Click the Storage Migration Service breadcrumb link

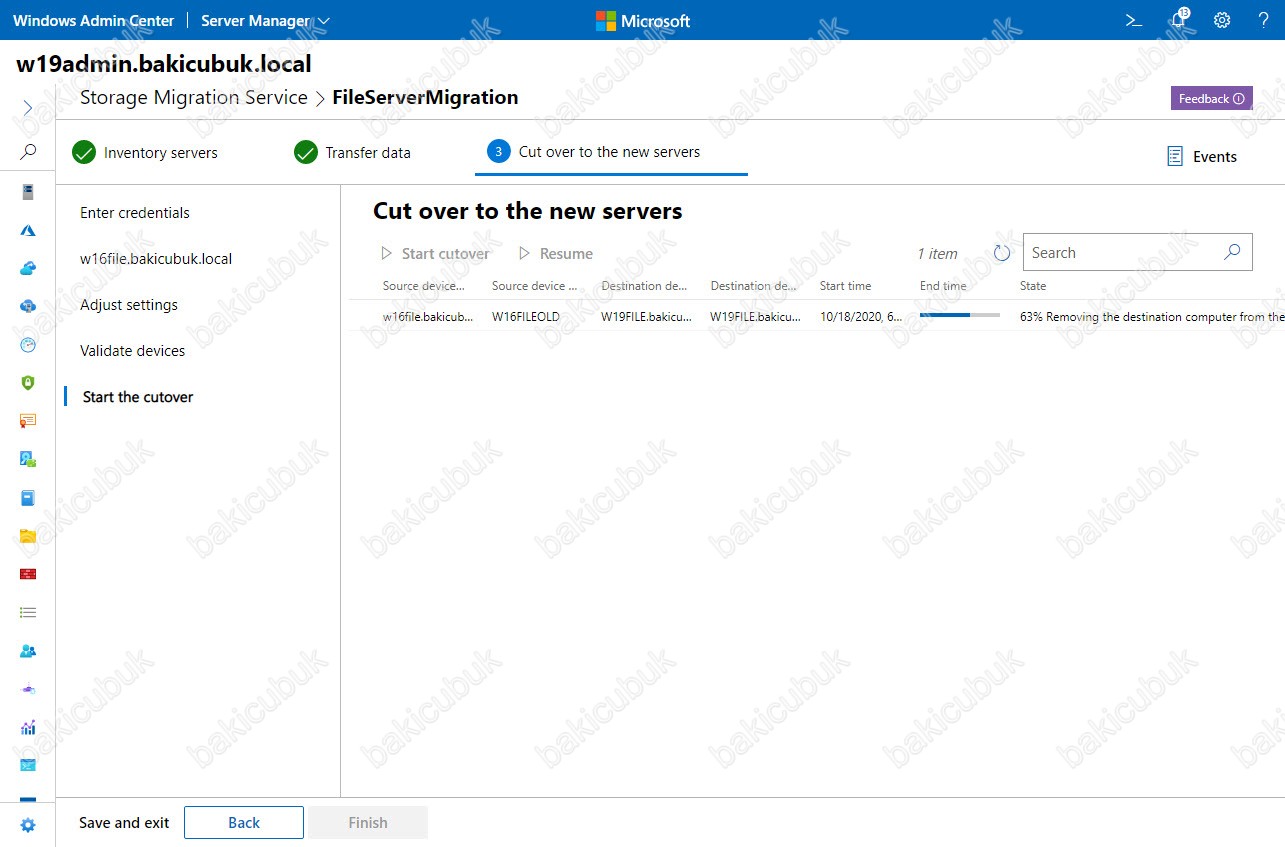coord(194,98)
